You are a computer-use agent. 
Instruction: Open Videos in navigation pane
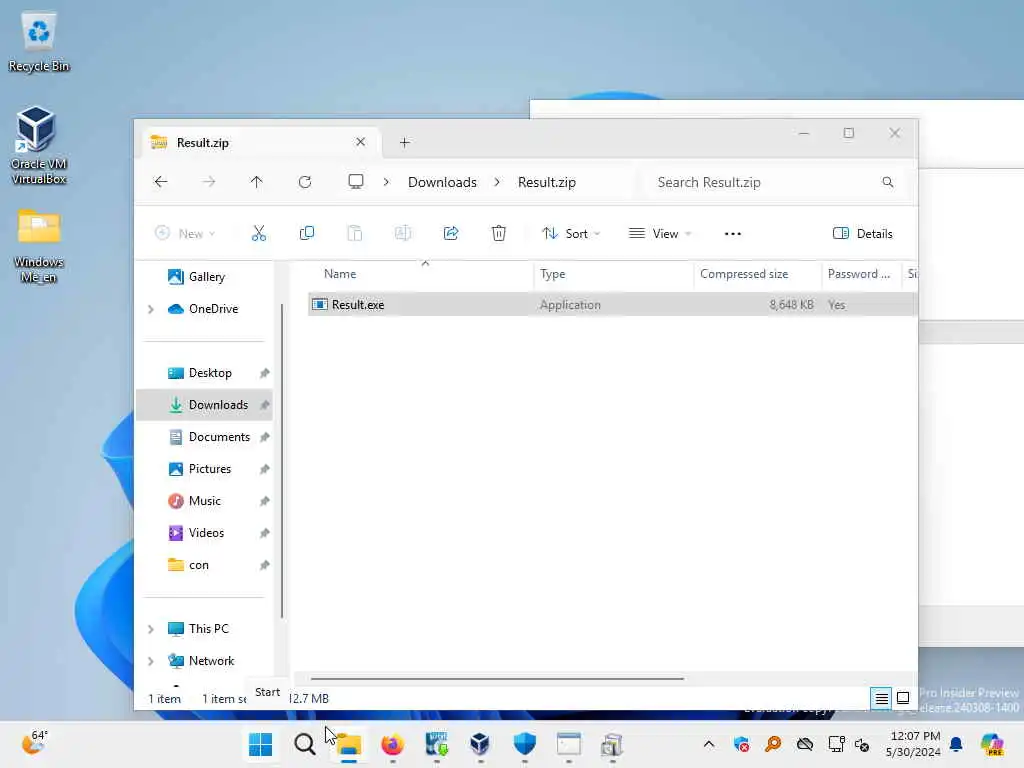coord(204,533)
